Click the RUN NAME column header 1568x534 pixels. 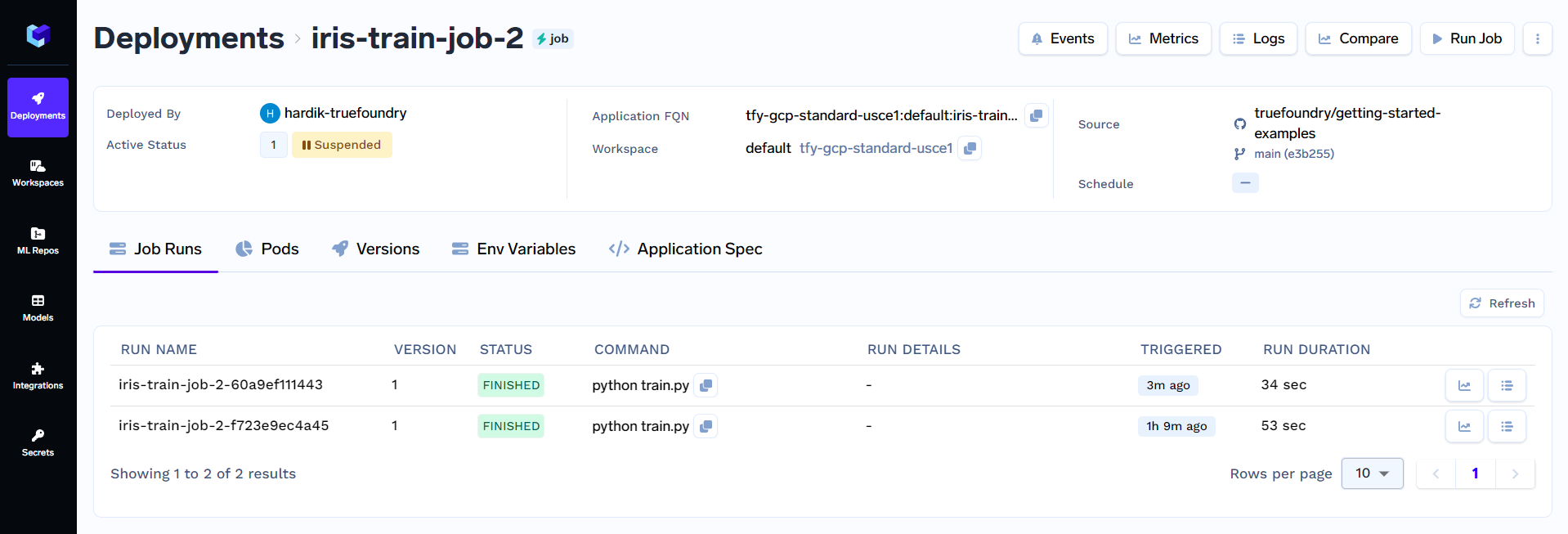(159, 349)
